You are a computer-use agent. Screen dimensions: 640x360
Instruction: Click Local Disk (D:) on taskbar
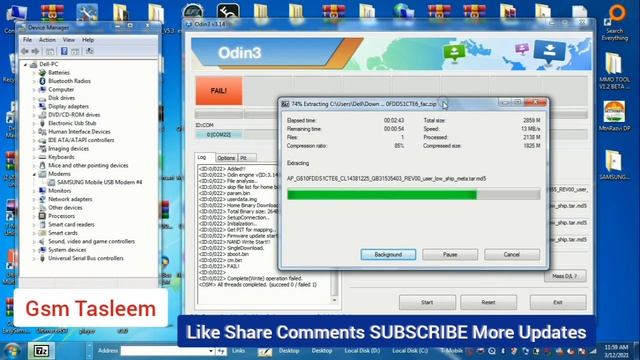[362, 351]
